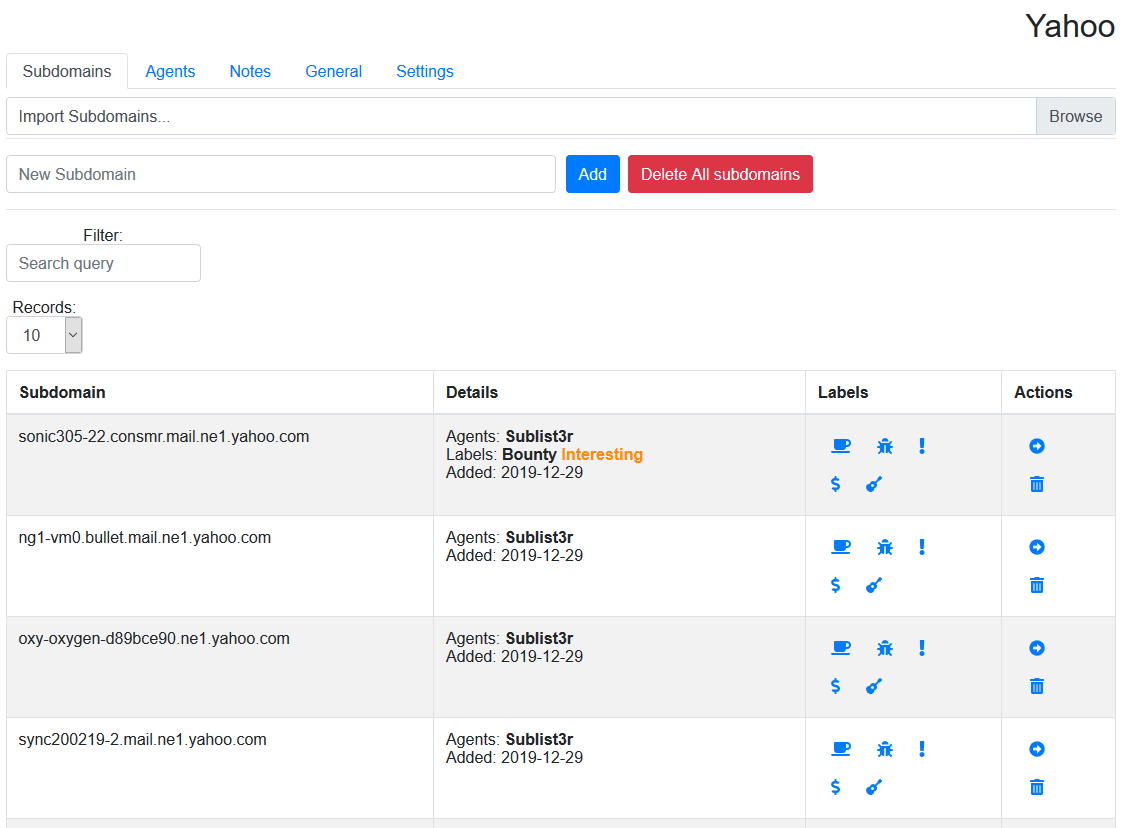Viewport: 1124px width, 828px height.
Task: Select sonic305-22.consmr.mail.ne1.yahoo.com subdomain text
Action: click(163, 437)
